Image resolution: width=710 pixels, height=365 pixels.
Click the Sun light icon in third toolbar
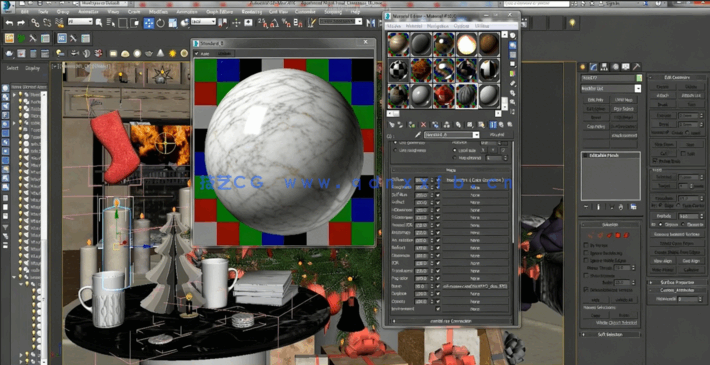point(172,53)
